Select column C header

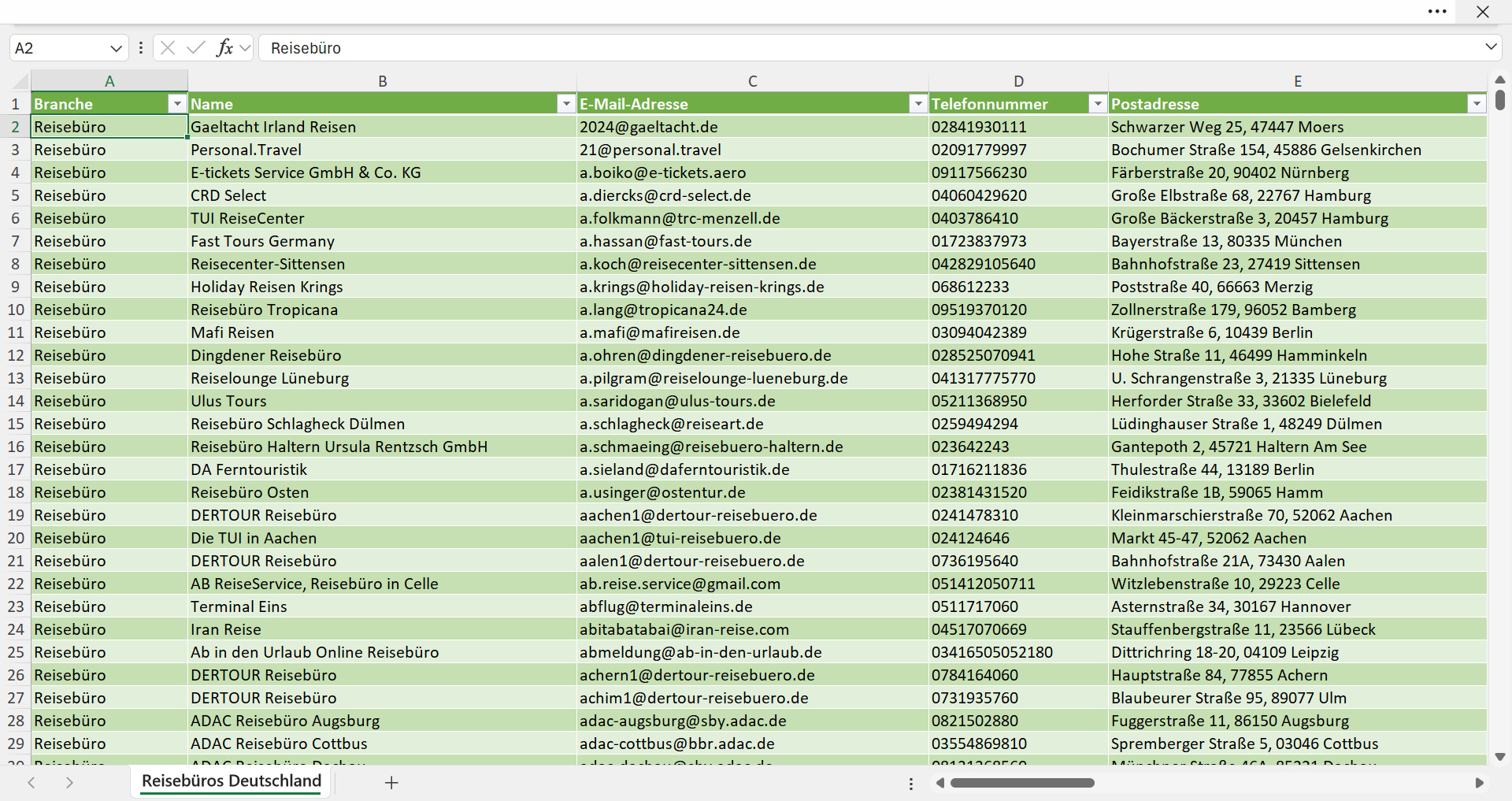coord(753,81)
